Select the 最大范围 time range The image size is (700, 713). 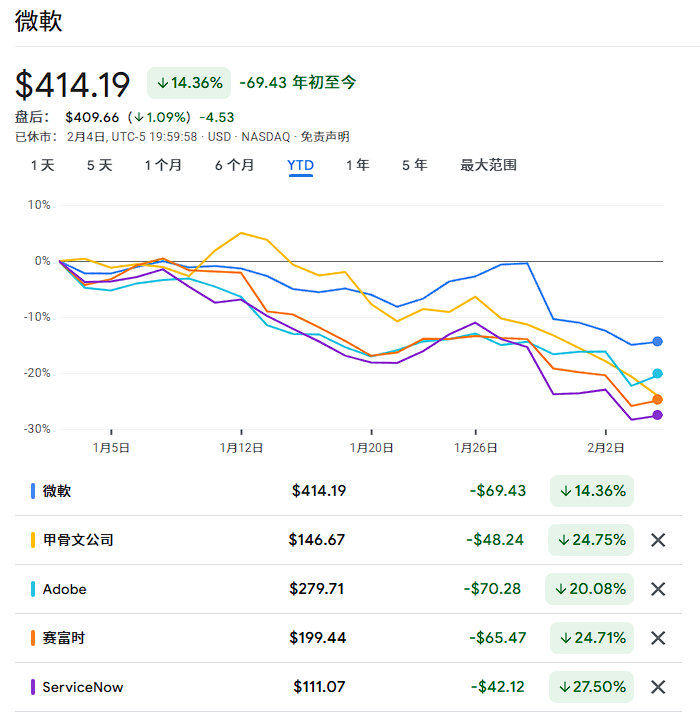coord(488,165)
